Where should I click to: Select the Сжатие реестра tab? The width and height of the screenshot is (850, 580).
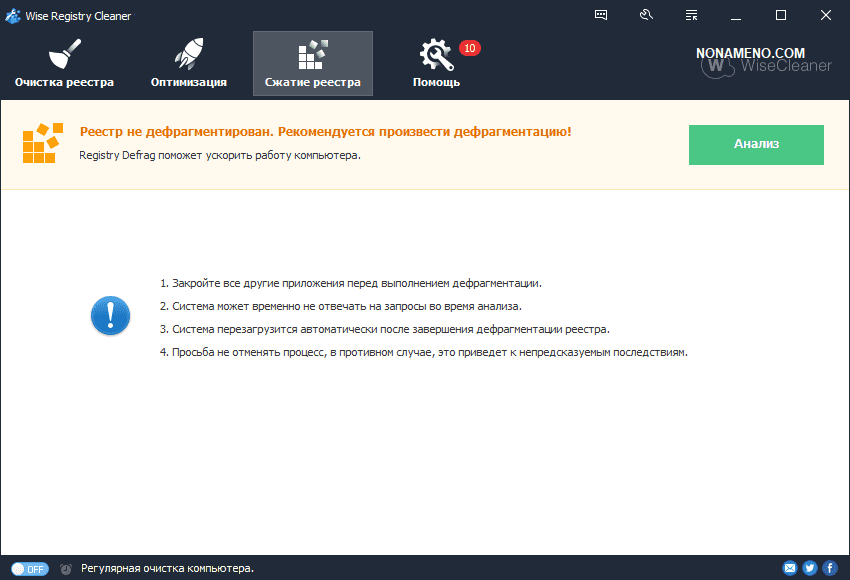[312, 63]
